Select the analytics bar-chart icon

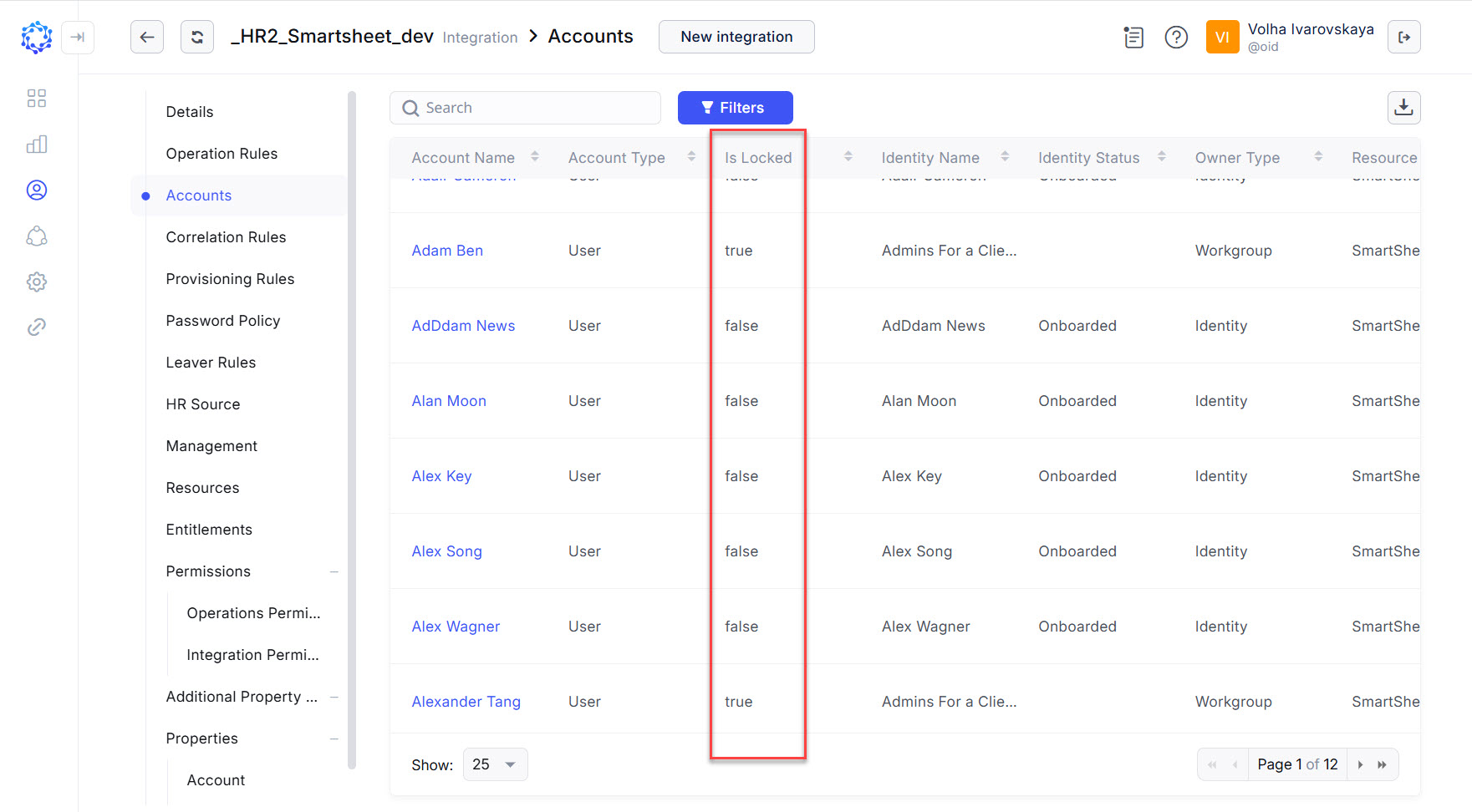37,144
